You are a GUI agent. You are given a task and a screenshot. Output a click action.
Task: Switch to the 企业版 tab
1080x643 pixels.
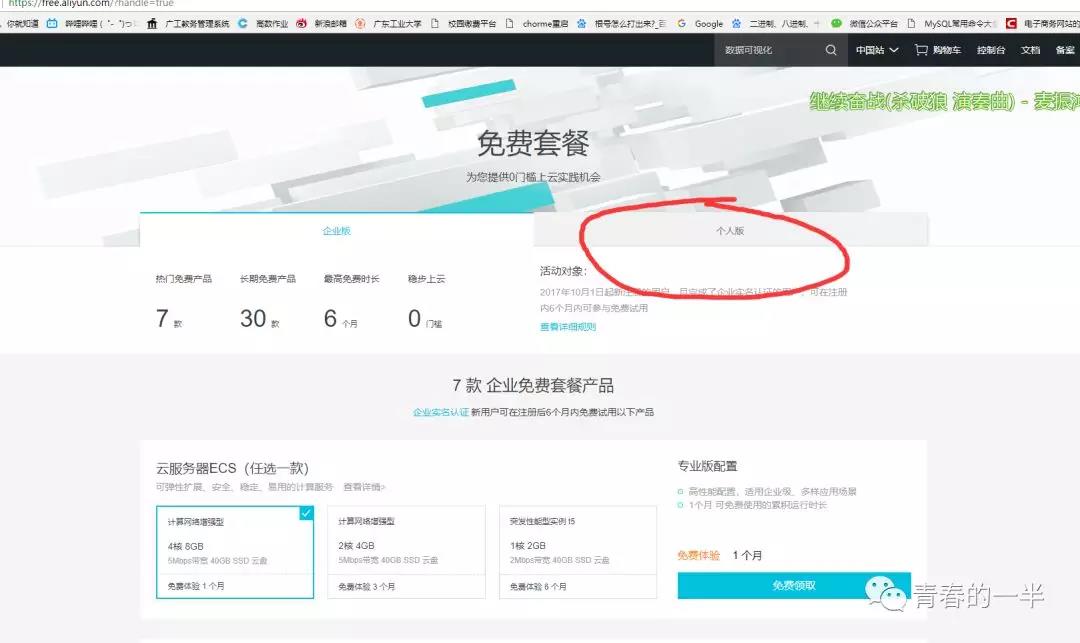click(x=336, y=231)
